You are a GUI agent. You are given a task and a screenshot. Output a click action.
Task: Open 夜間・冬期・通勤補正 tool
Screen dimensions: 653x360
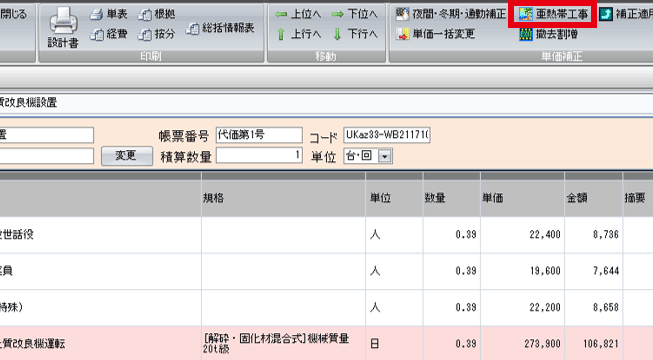point(451,14)
